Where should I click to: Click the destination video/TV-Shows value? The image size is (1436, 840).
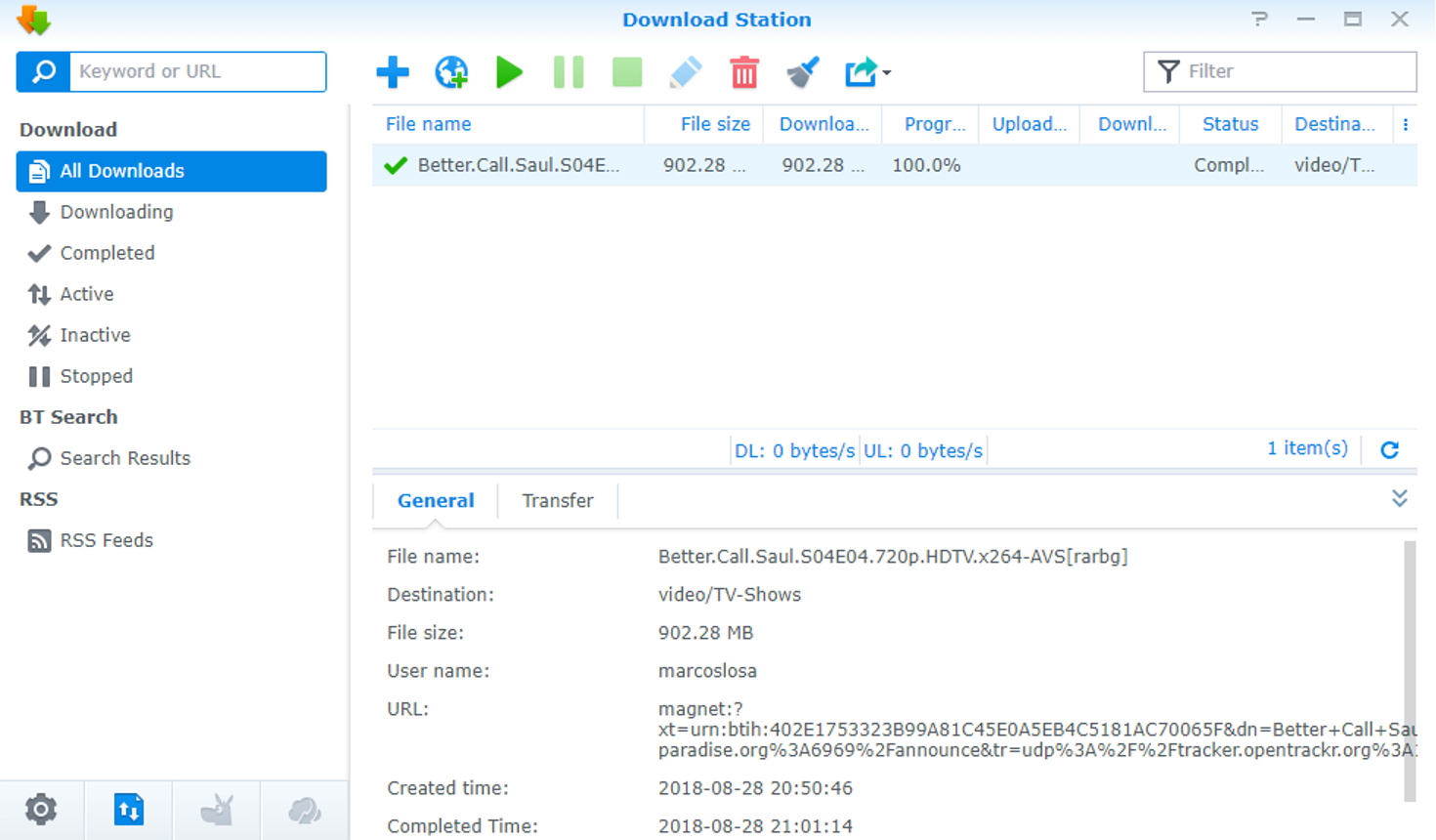[x=730, y=595]
